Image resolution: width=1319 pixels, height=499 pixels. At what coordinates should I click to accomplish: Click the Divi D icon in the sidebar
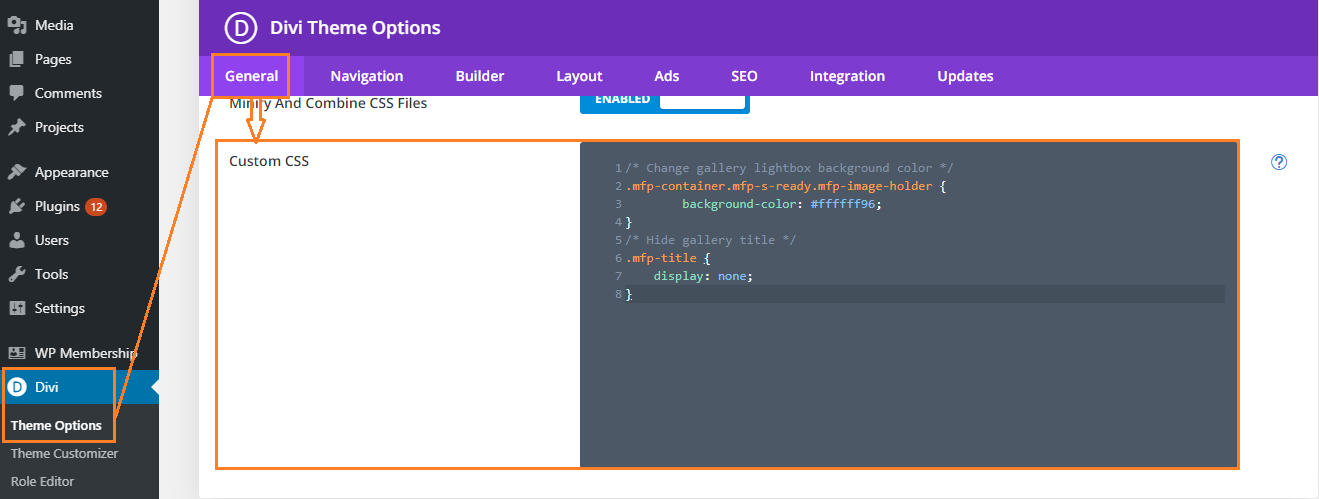point(16,387)
